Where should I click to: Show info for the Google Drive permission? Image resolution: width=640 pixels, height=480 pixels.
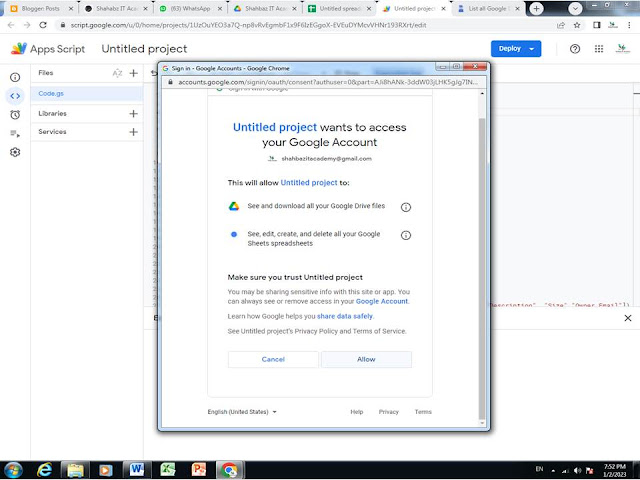pyautogui.click(x=406, y=207)
